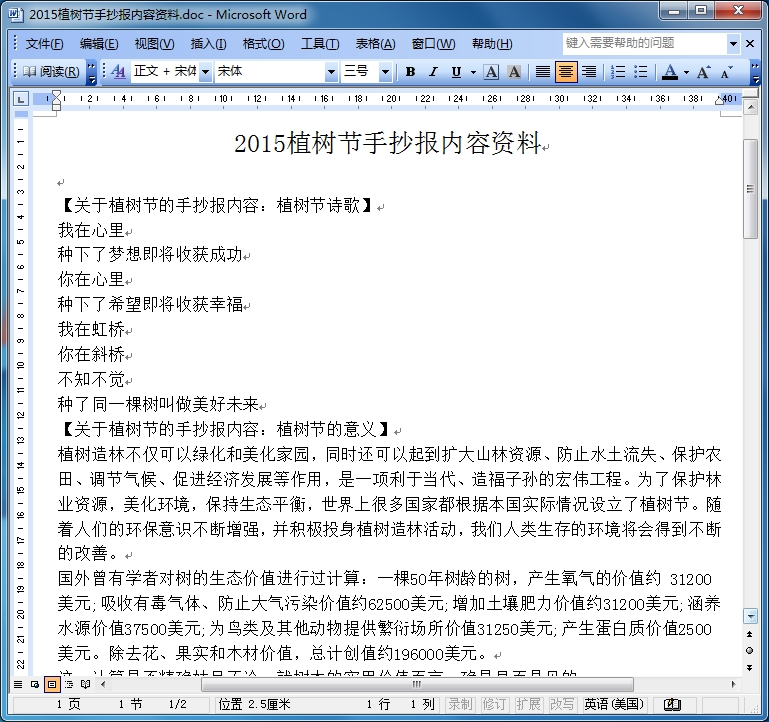This screenshot has height=722, width=769.
Task: Open Reading layout view
Action: (51, 72)
